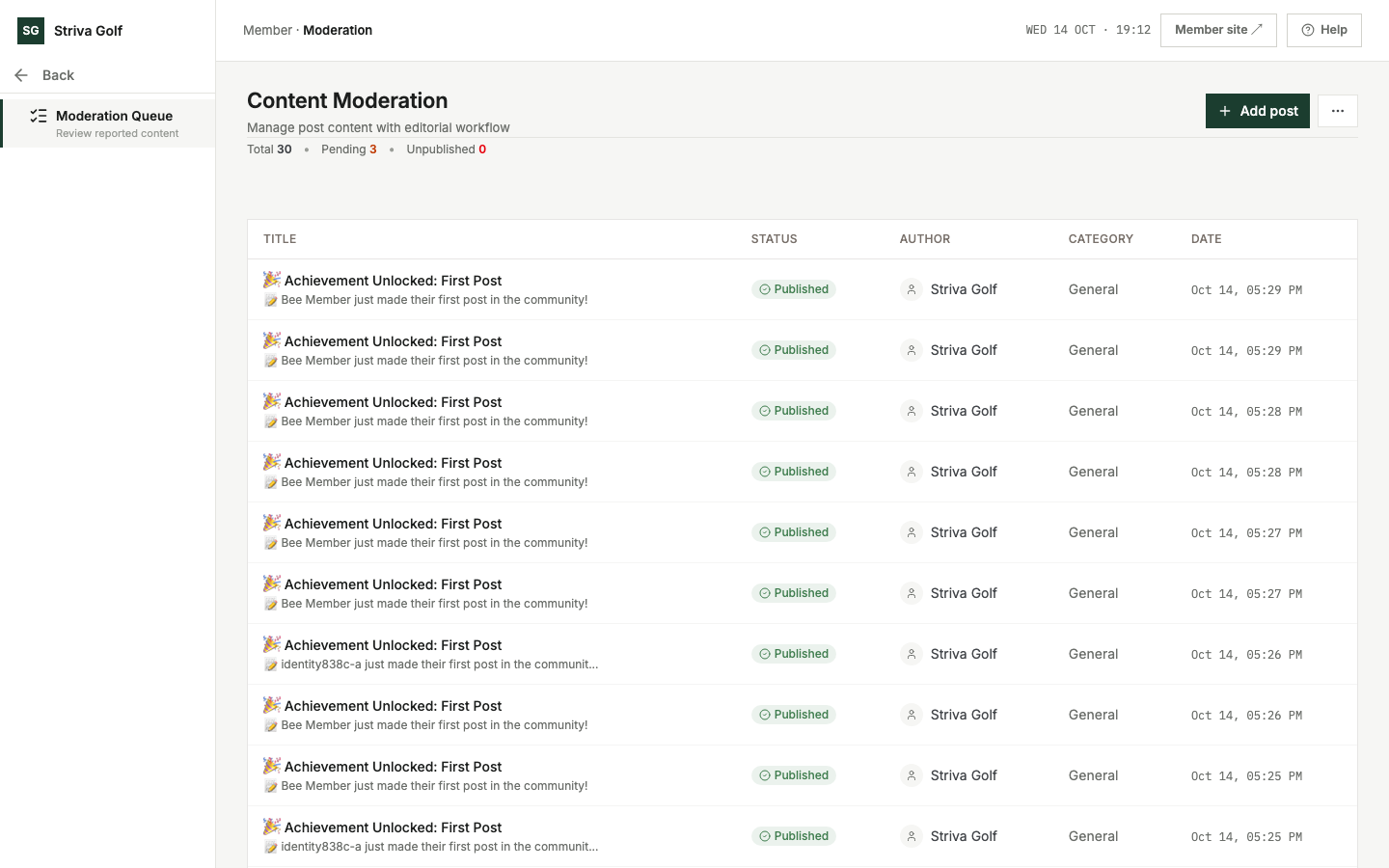The image size is (1389, 868).
Task: Sort by the AUTHOR column header
Action: click(925, 239)
